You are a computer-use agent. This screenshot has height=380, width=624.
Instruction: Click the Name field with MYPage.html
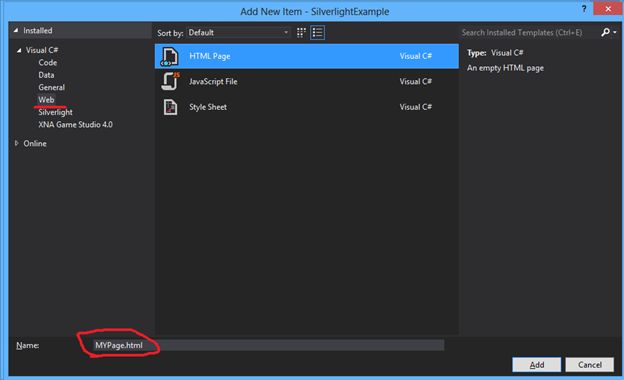point(268,345)
